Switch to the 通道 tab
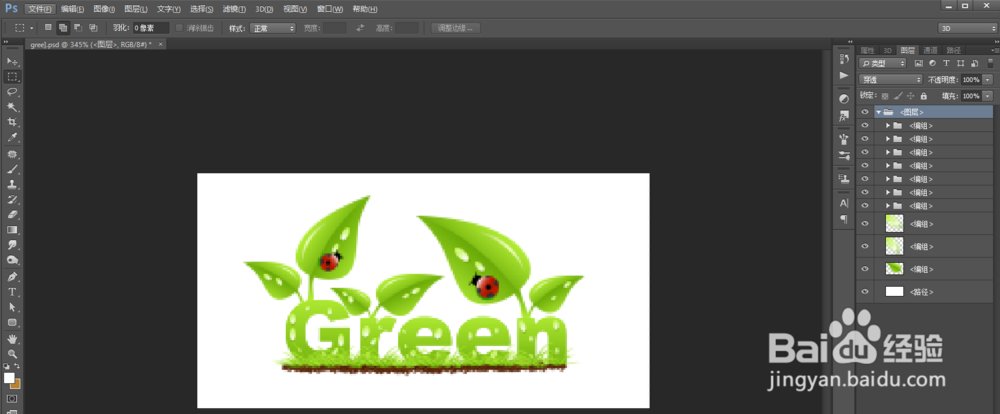This screenshot has width=1000, height=414. point(930,50)
